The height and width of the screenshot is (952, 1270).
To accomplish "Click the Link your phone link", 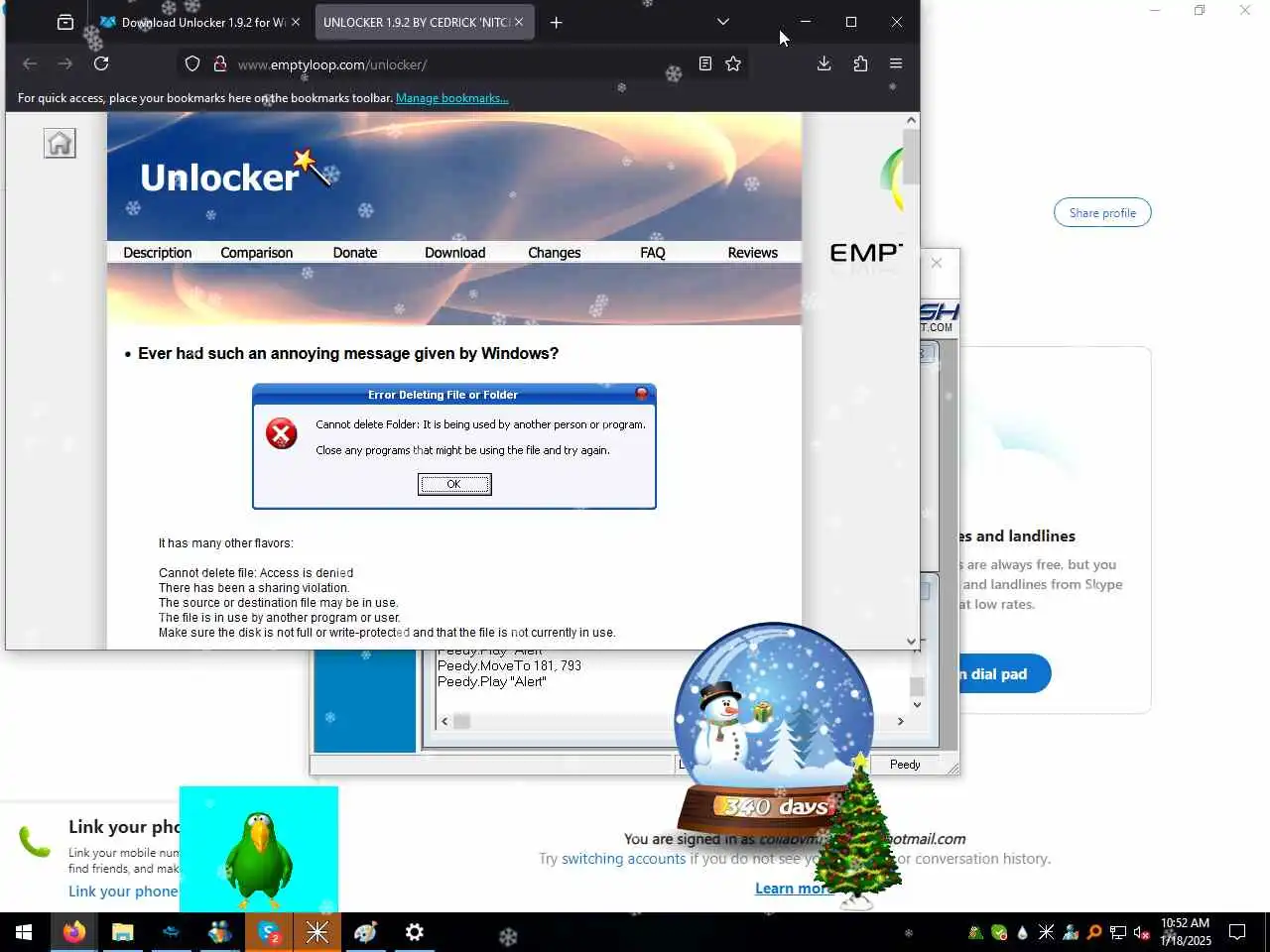I will point(123,892).
